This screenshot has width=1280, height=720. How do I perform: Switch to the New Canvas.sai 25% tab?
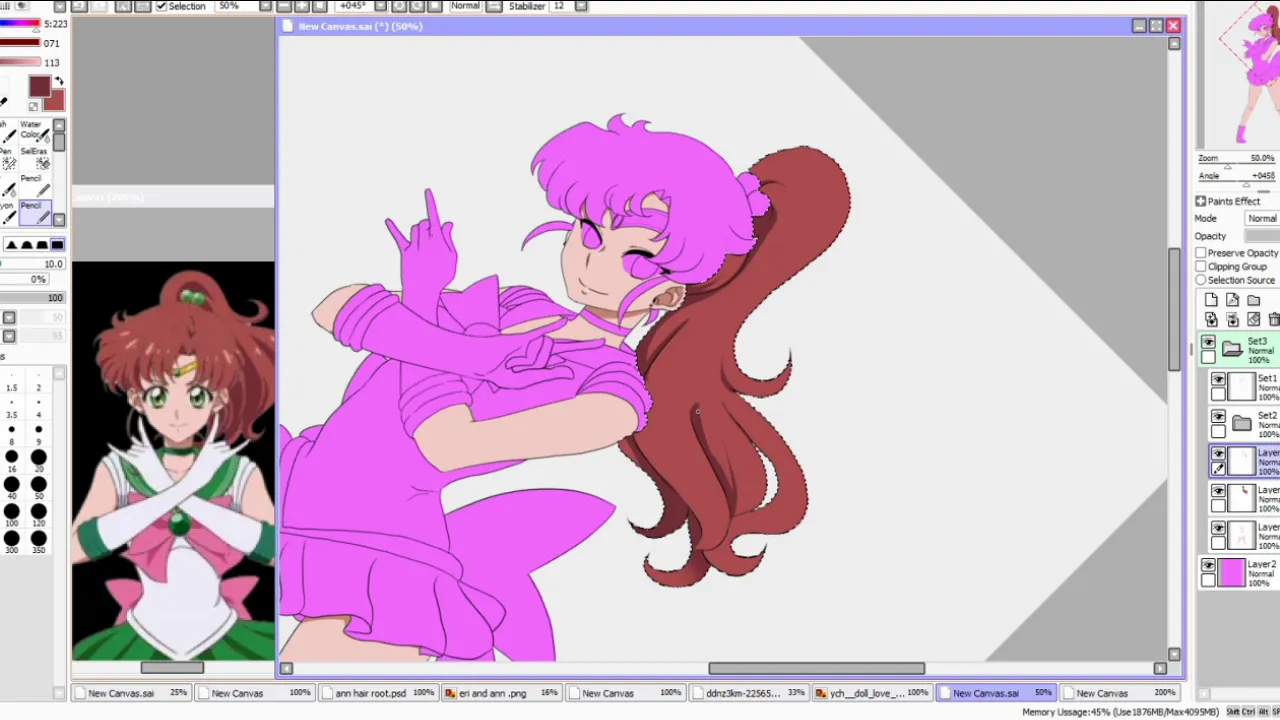(131, 693)
